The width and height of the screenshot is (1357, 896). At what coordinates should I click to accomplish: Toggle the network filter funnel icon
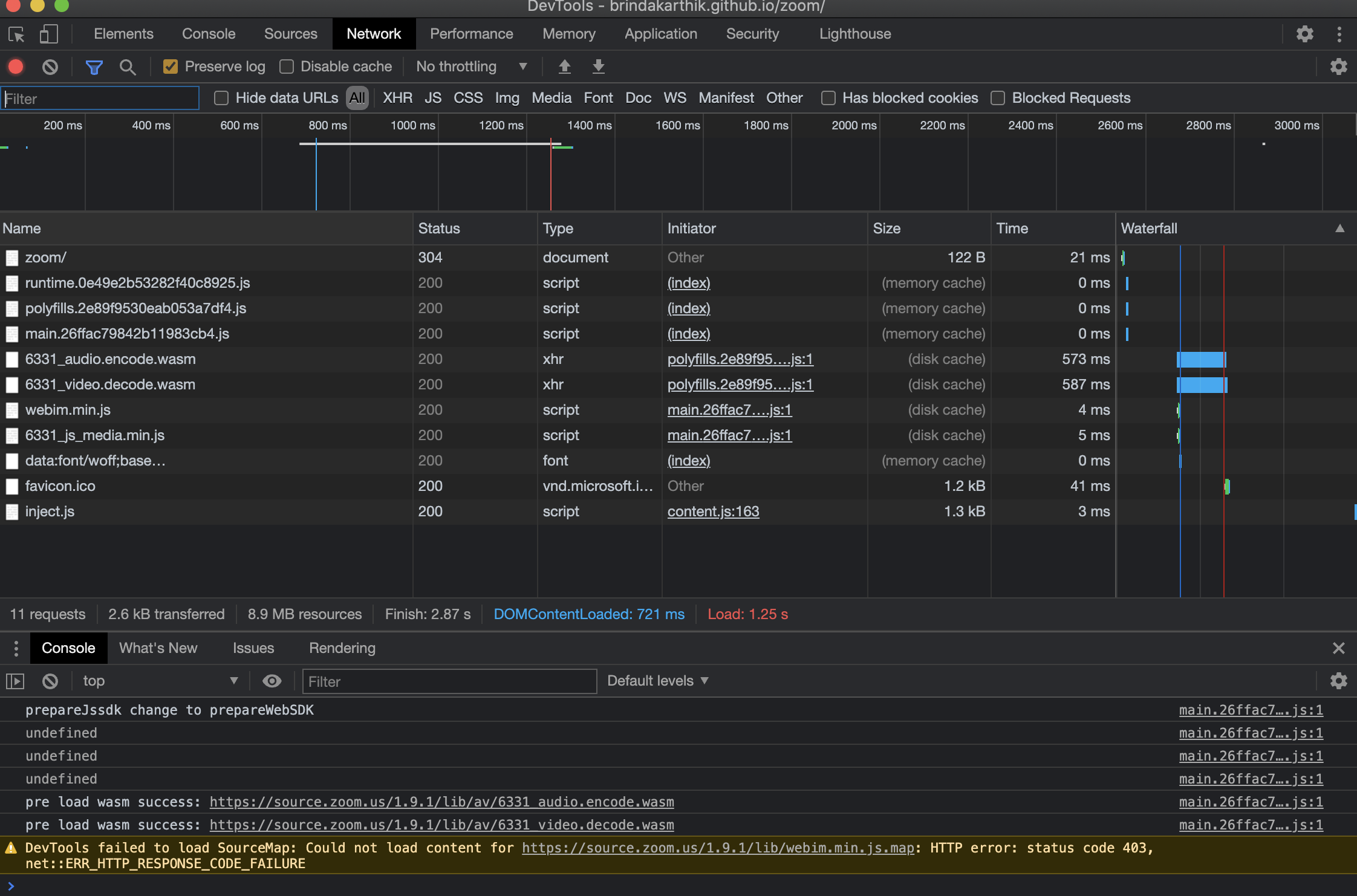click(x=94, y=67)
